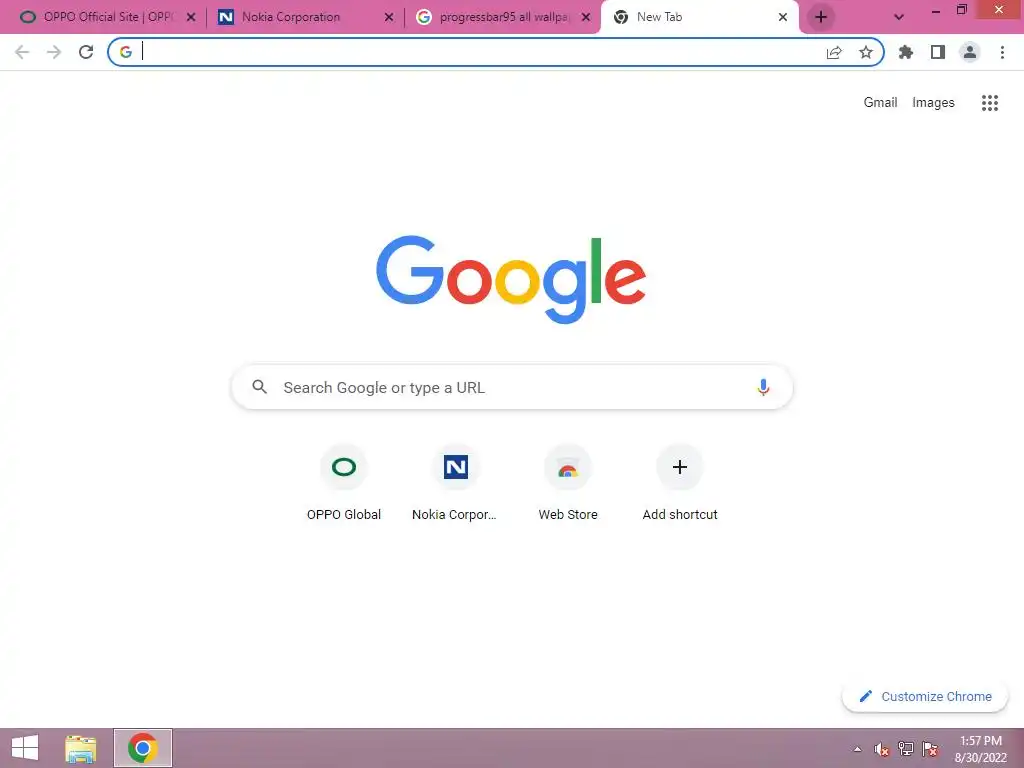Close the progressbar95 tab
The width and height of the screenshot is (1024, 768).
coord(586,18)
